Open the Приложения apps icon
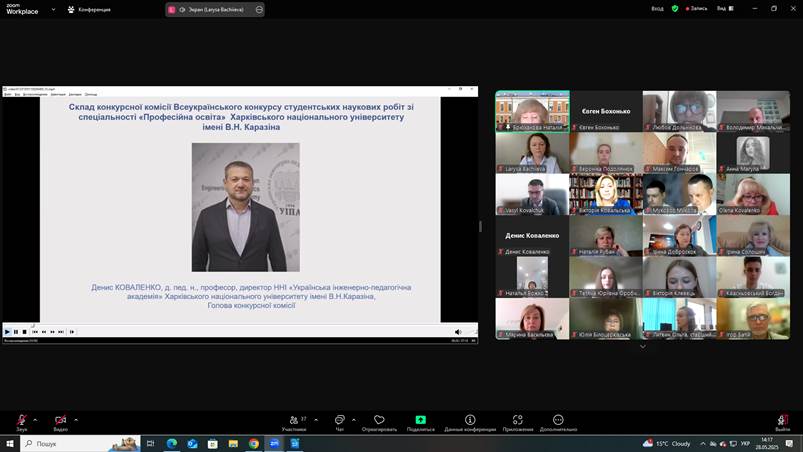Viewport: 803px width, 452px height. (x=517, y=421)
